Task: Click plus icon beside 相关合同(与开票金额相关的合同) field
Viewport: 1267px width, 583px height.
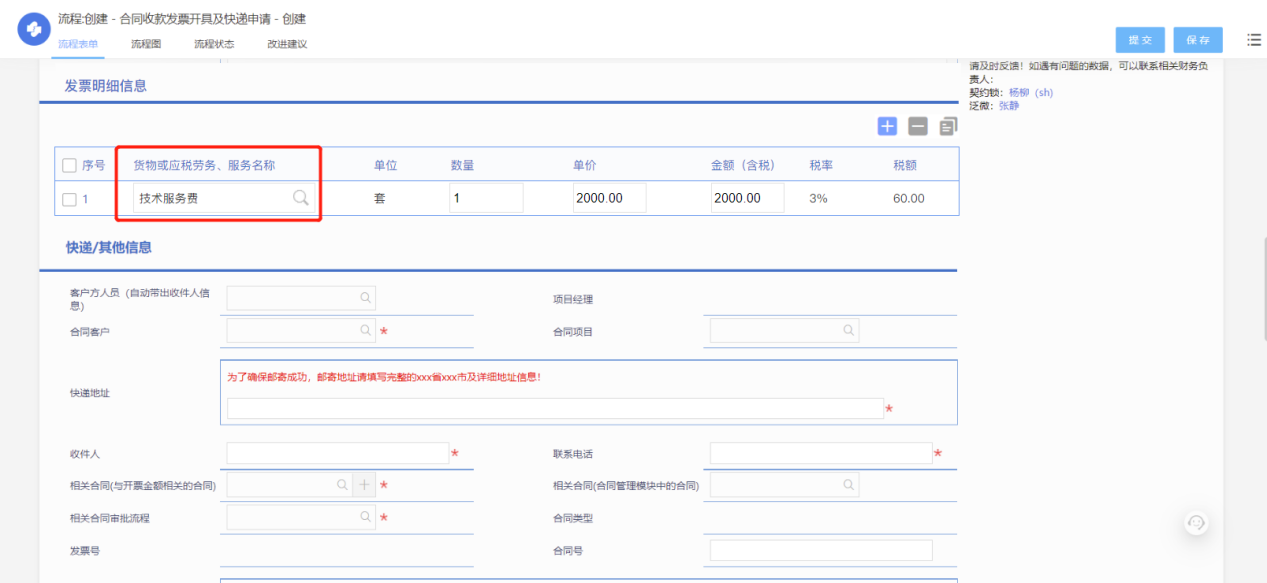Action: (364, 485)
